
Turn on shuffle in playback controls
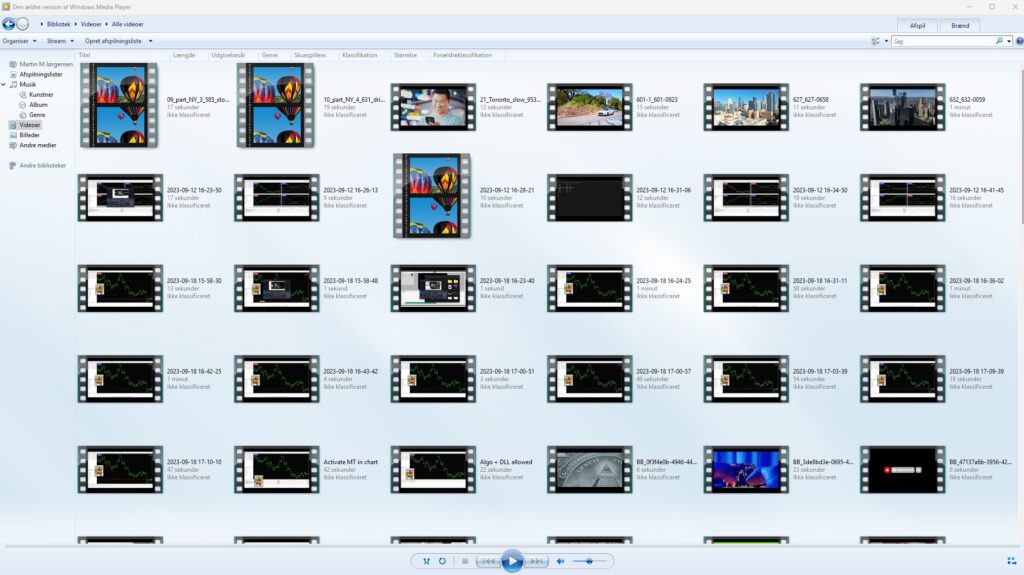click(x=426, y=561)
